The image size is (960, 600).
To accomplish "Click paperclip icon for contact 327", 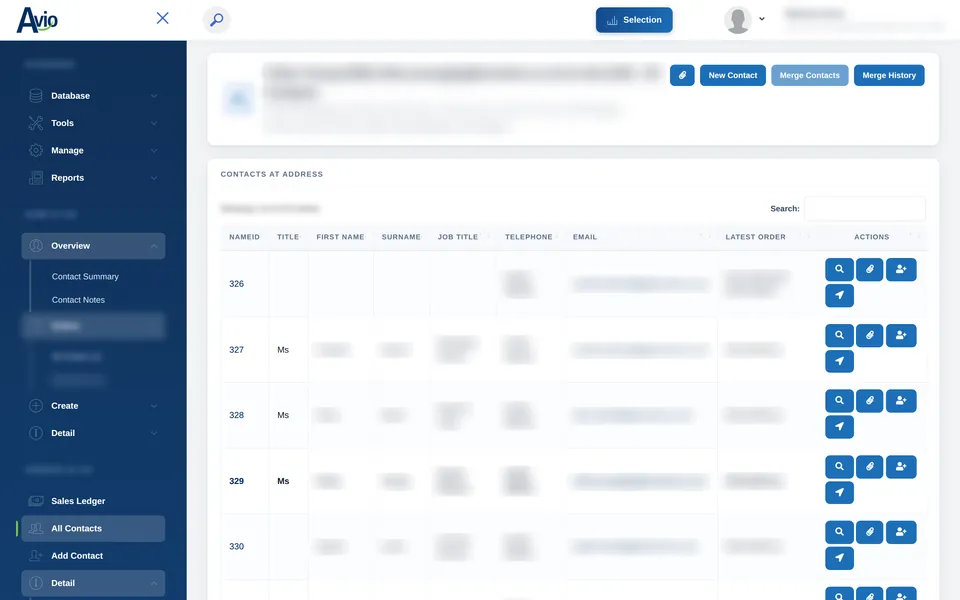I will 869,336.
